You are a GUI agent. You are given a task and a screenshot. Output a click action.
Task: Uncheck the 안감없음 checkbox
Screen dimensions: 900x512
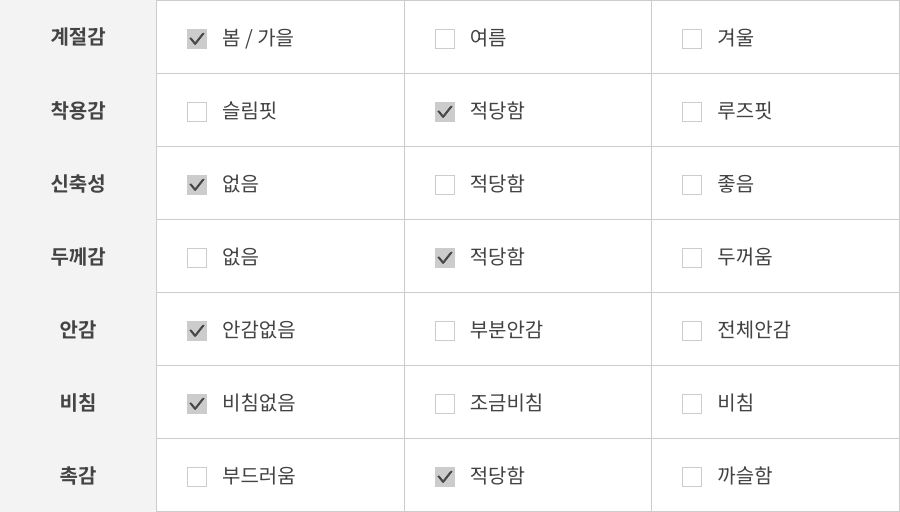pos(197,331)
